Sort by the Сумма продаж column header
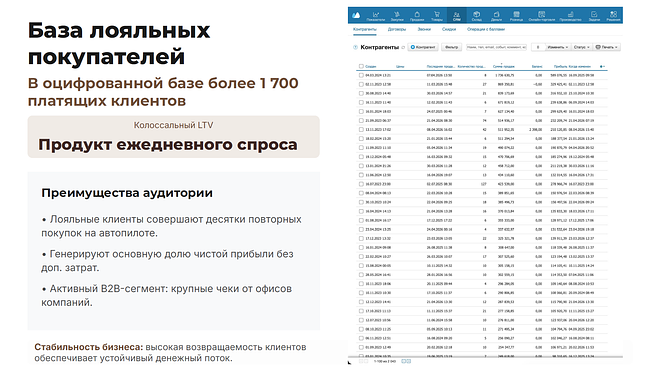This screenshot has height=371, width=660. click(x=503, y=67)
